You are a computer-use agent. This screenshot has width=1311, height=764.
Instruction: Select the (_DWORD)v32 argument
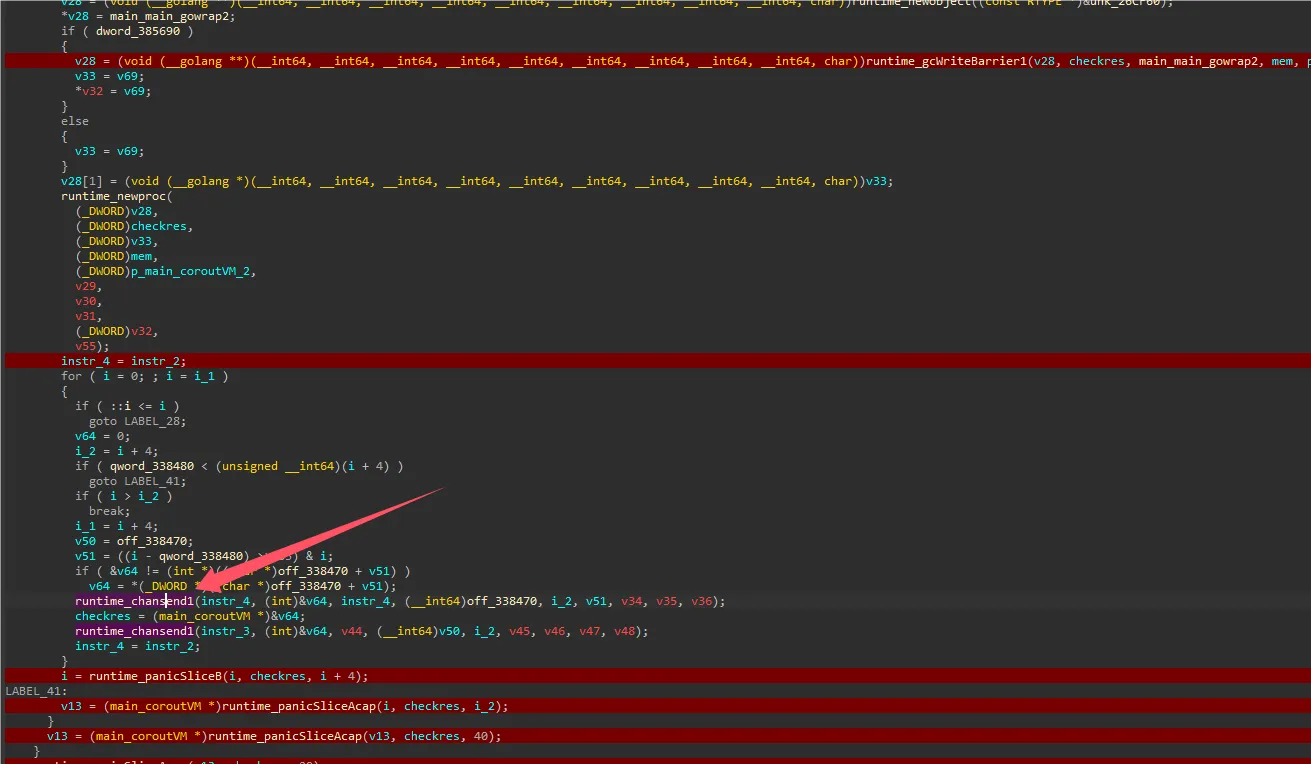[x=117, y=331]
